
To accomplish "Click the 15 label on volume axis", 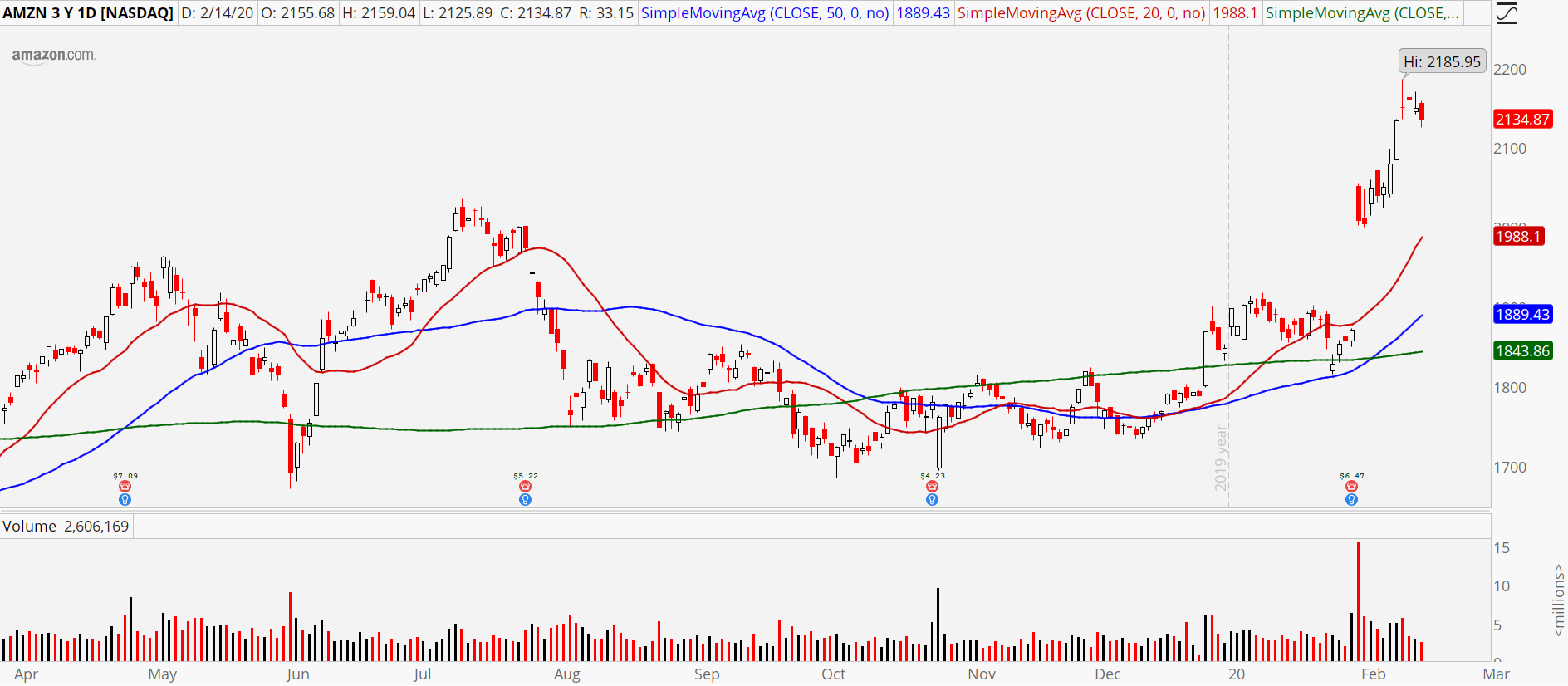I will pos(1502,548).
